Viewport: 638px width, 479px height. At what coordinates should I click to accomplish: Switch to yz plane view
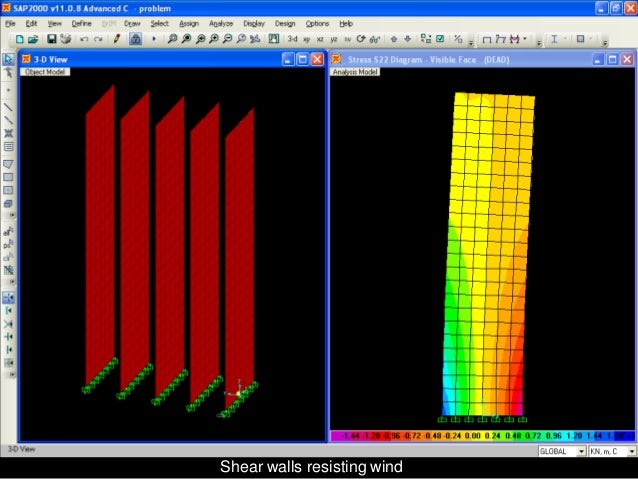click(334, 39)
